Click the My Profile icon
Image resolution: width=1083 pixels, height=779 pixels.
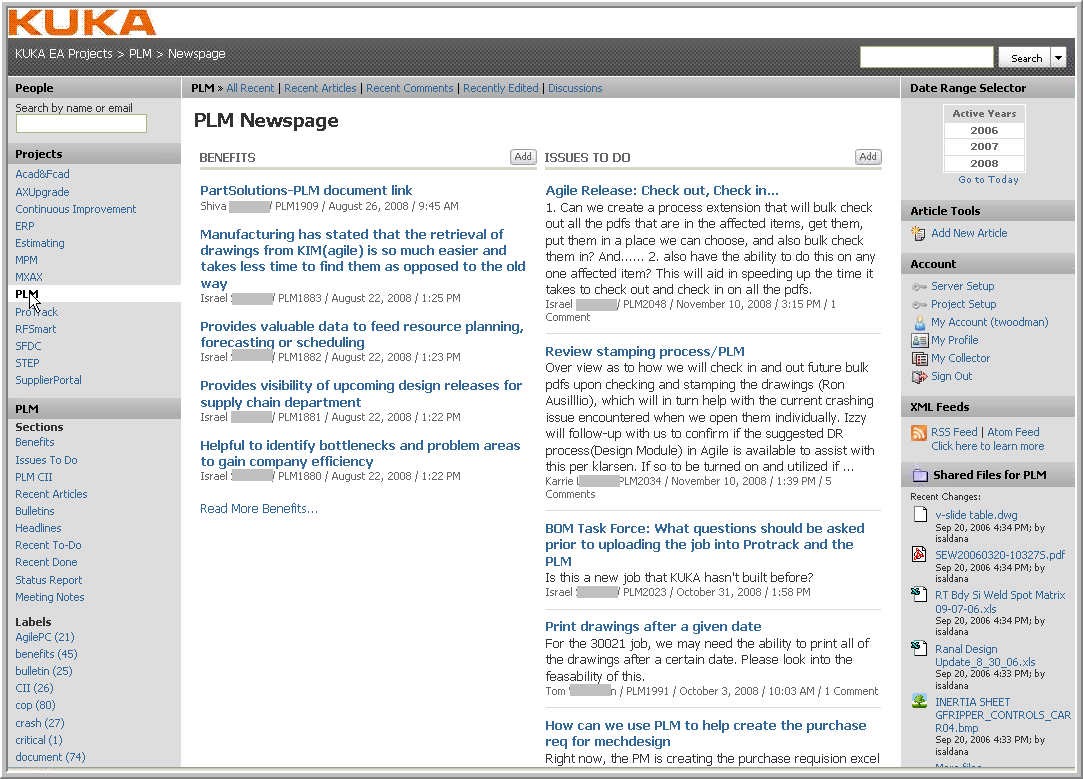coord(919,340)
